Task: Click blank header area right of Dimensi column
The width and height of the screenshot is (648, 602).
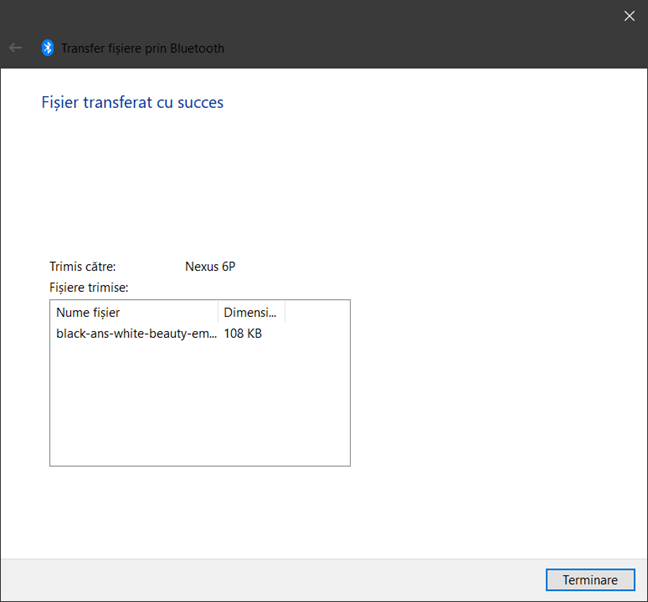Action: 317,313
